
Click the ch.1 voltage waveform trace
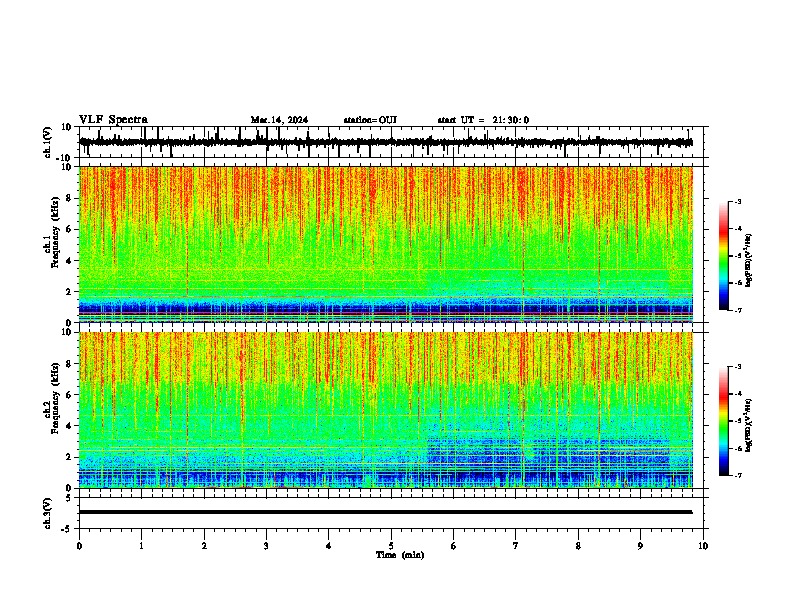click(386, 142)
